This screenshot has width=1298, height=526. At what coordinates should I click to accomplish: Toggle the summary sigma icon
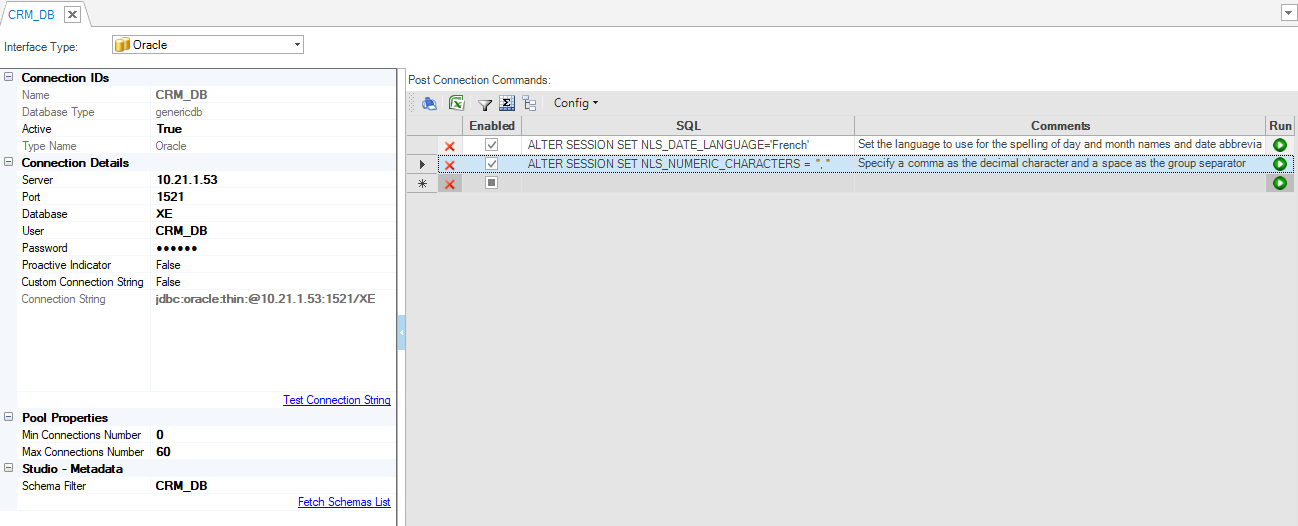507,103
